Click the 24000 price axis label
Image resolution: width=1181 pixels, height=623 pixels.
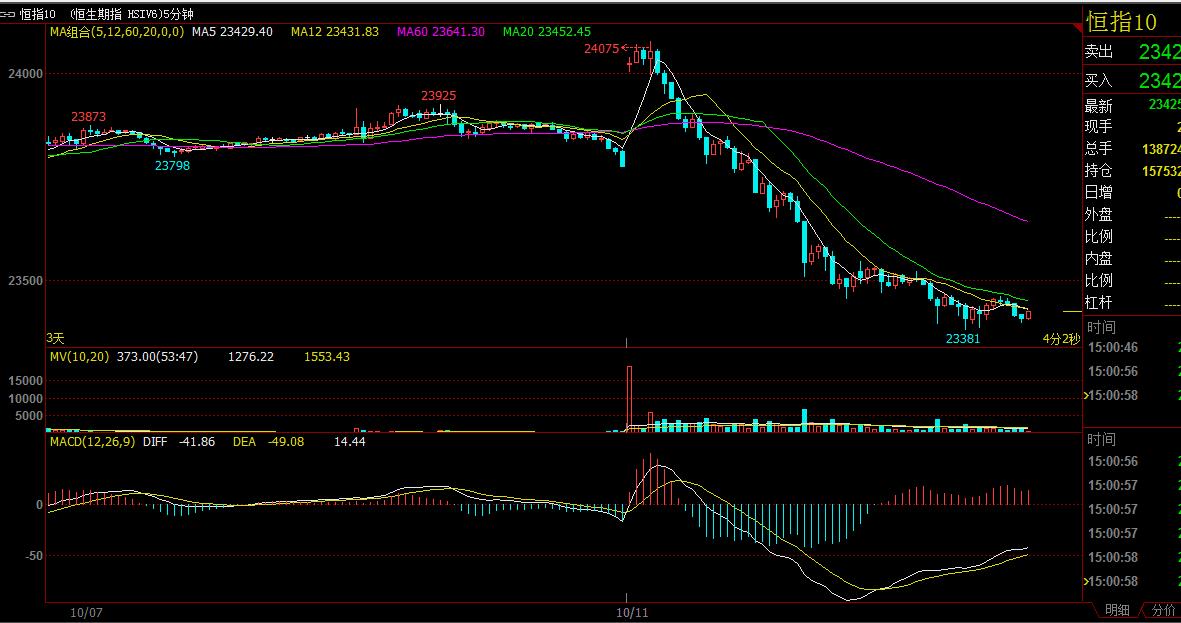(26, 74)
